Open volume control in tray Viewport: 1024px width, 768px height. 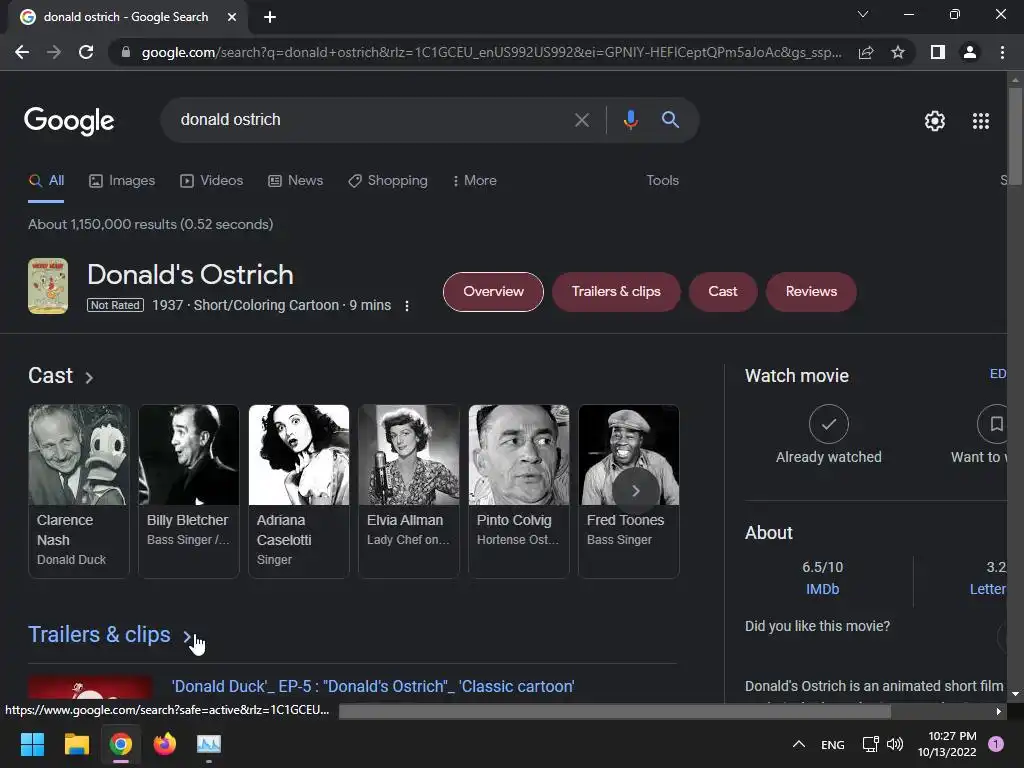click(895, 744)
